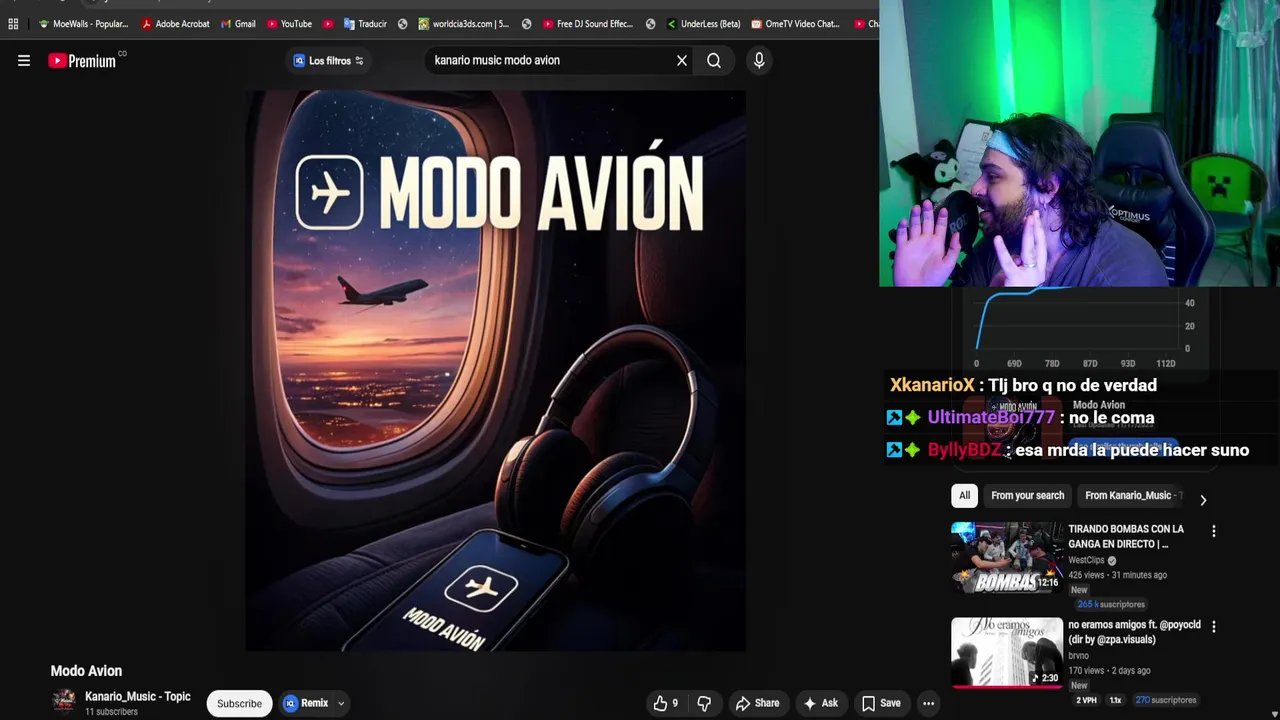Click the 265 k suscriptores badge
The image size is (1280, 720).
point(1111,604)
